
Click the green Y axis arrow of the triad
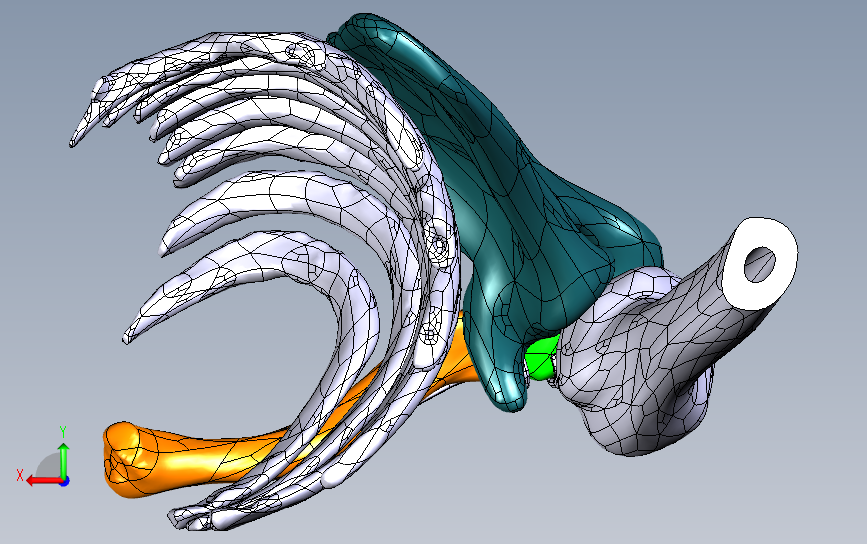(64, 460)
